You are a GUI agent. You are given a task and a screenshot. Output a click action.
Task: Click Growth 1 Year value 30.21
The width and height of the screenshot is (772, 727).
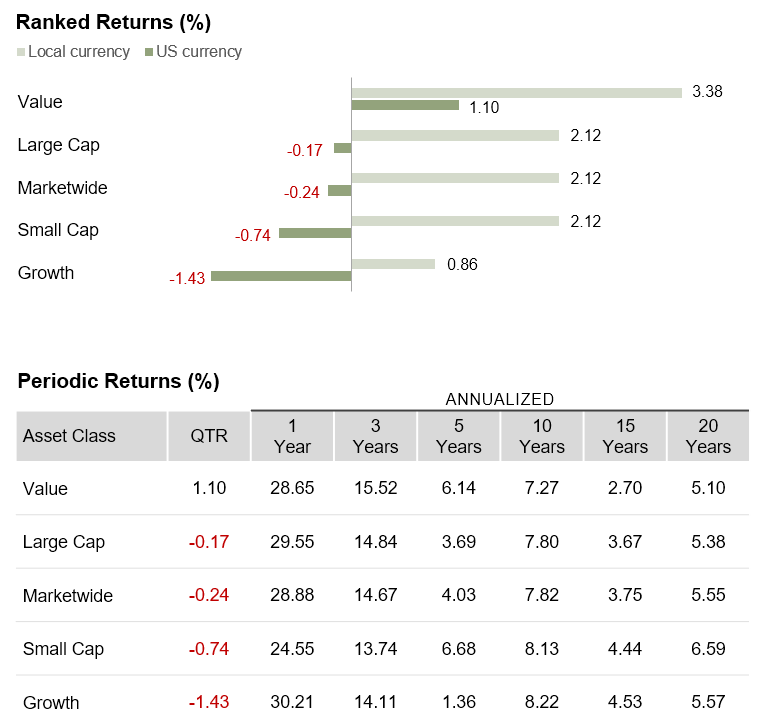(x=292, y=702)
